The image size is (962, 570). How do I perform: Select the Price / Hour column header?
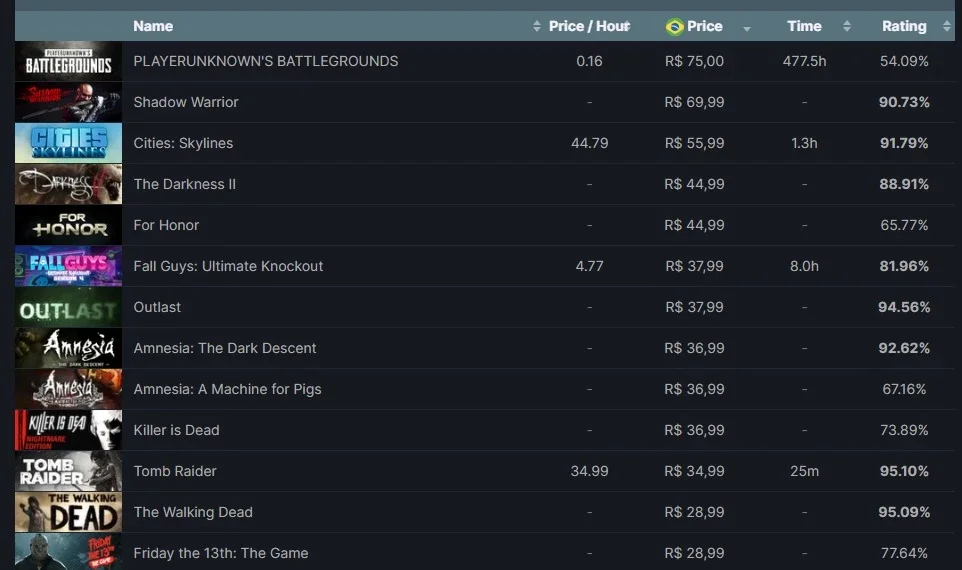[x=588, y=26]
